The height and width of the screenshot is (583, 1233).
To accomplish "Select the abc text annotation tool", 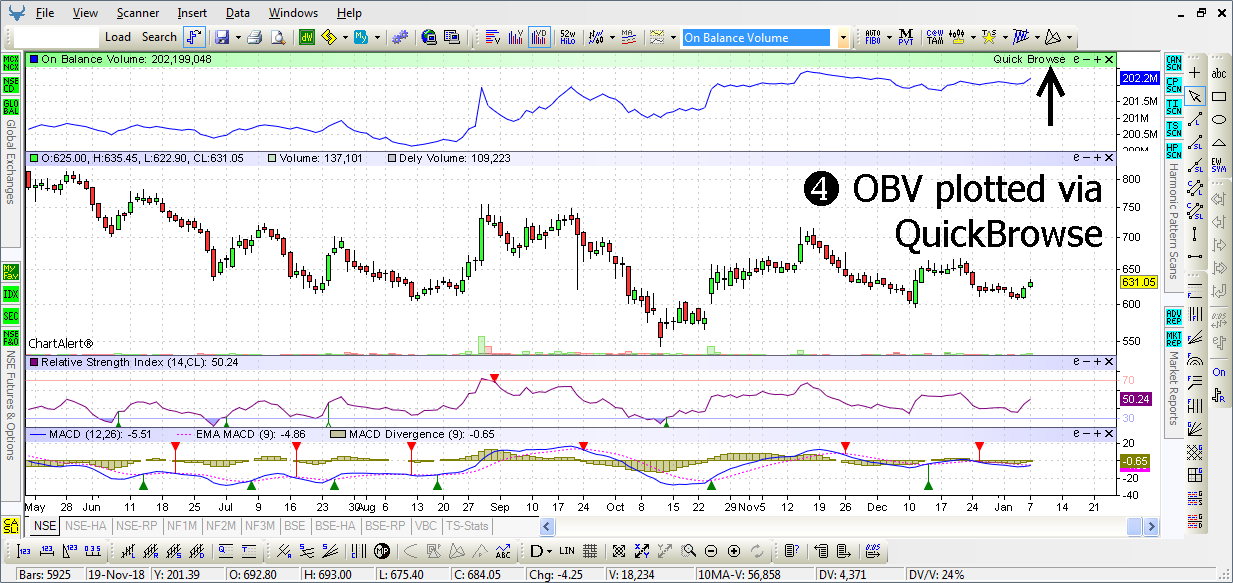I will pyautogui.click(x=1219, y=72).
